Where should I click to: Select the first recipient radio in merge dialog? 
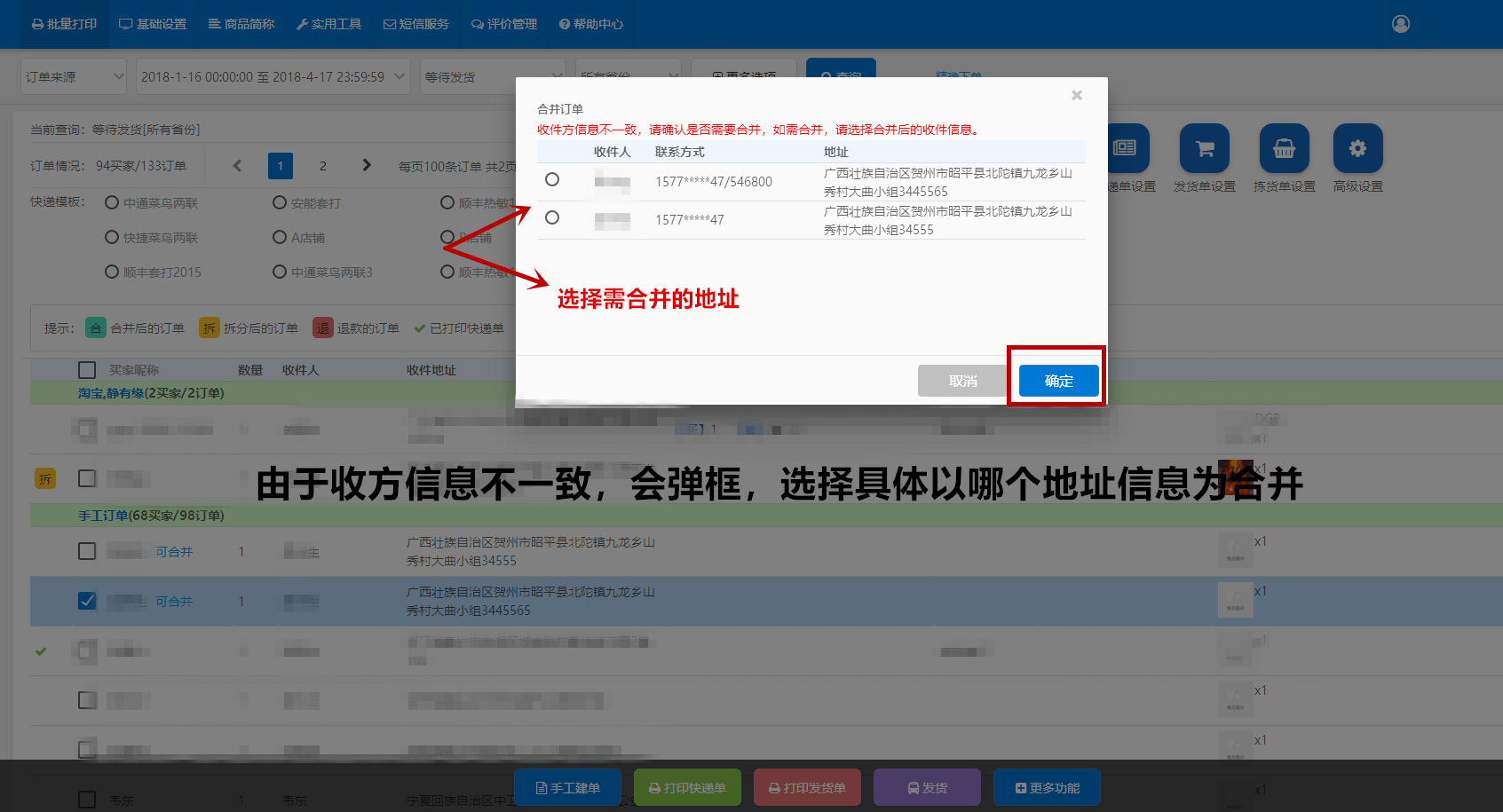point(552,178)
